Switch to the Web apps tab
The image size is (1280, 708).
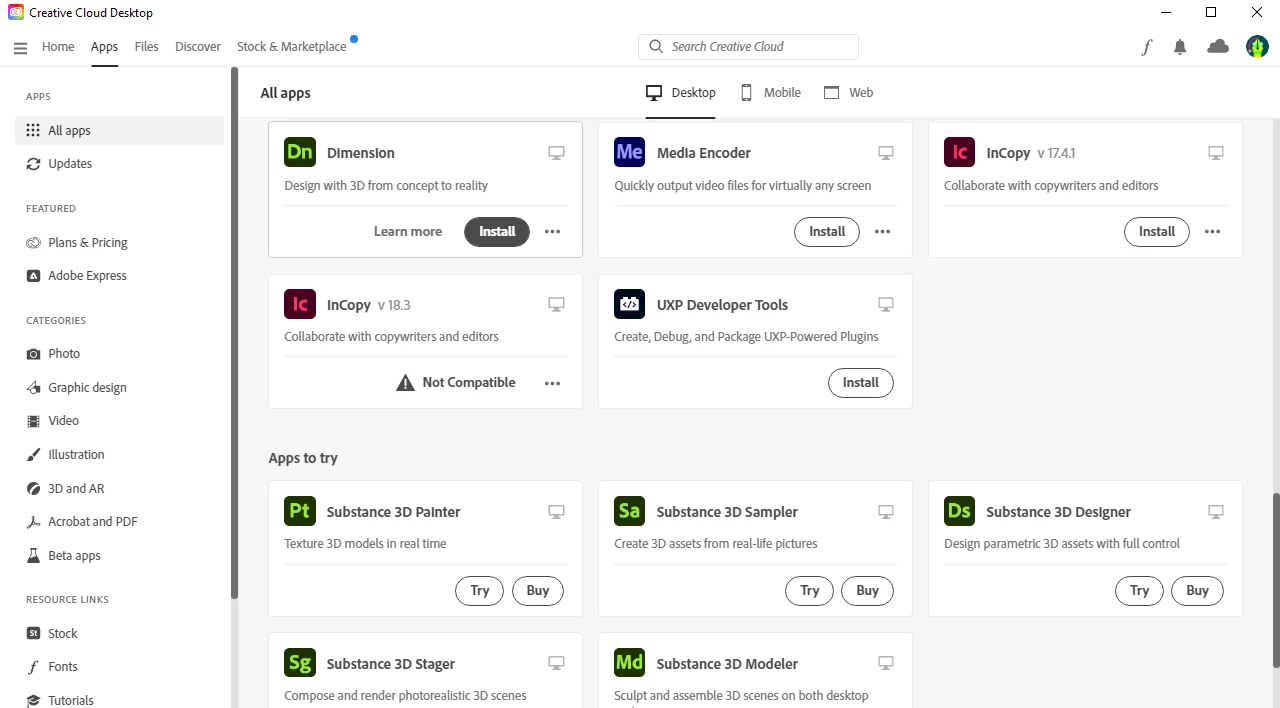pos(848,93)
